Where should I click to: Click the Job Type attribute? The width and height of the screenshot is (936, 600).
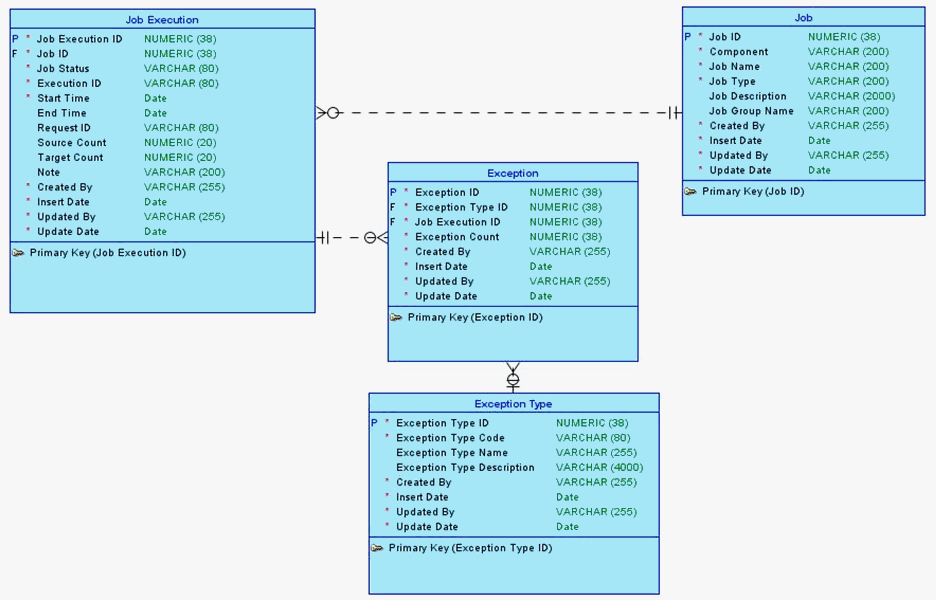[732, 82]
